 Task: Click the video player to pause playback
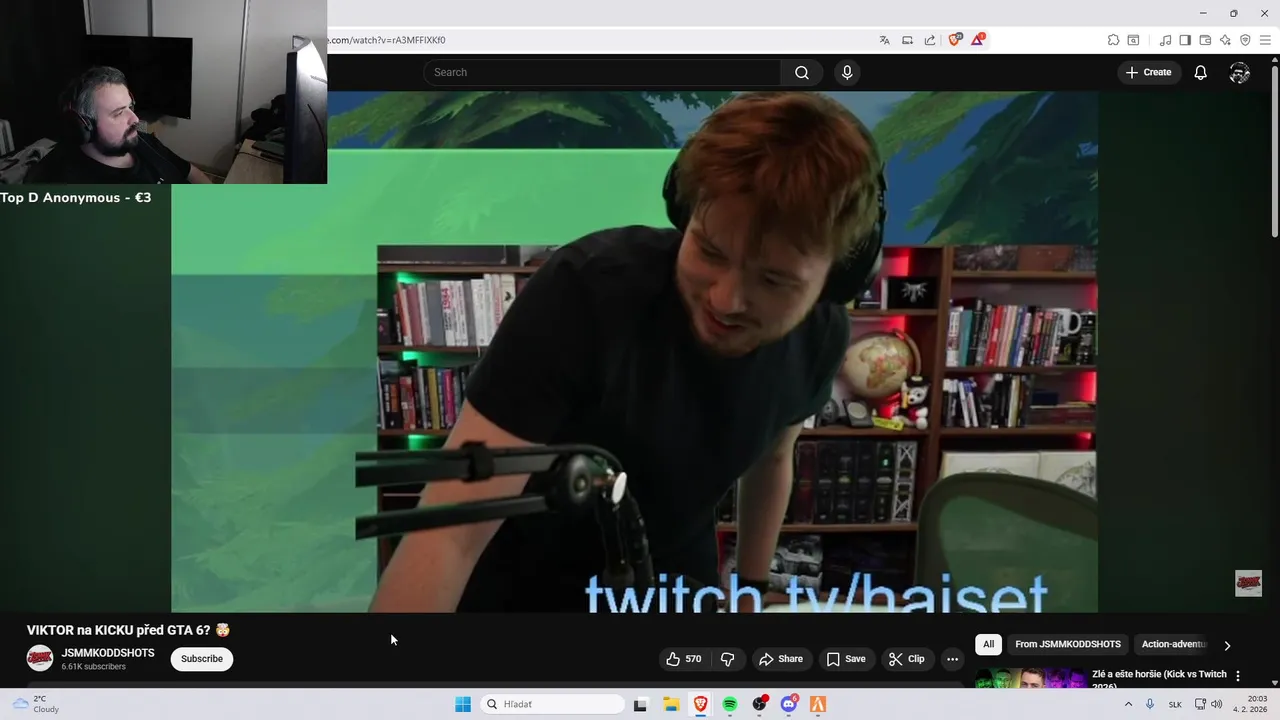coord(634,350)
